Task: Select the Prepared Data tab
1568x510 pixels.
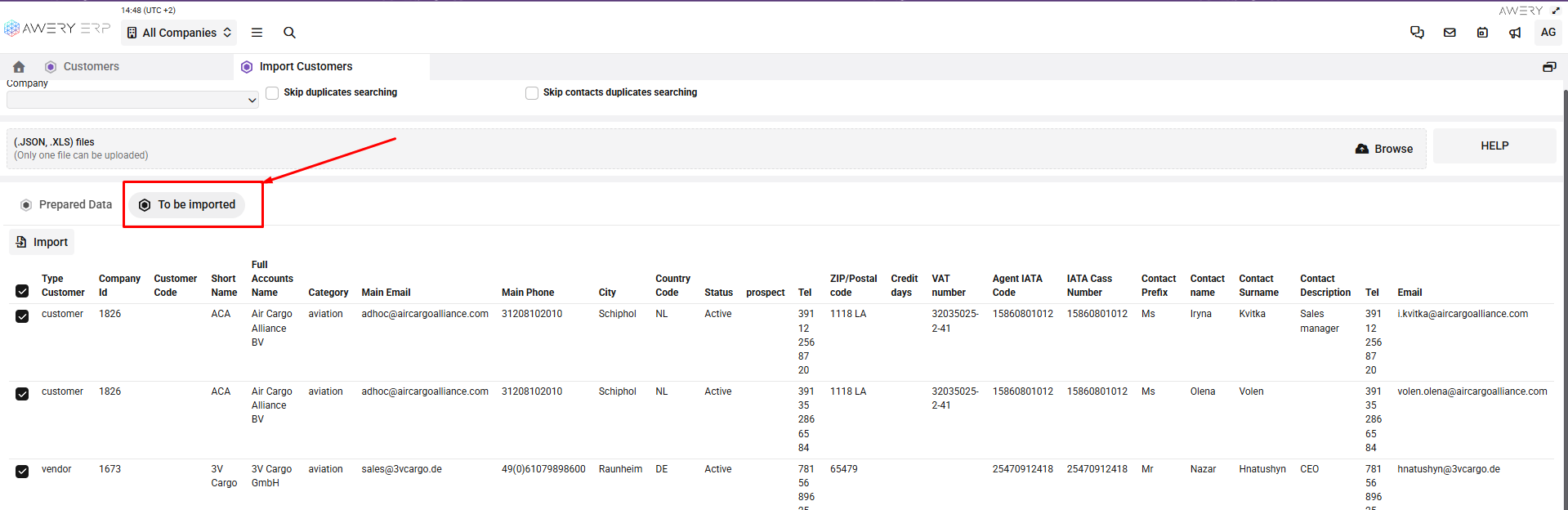Action: pos(66,204)
